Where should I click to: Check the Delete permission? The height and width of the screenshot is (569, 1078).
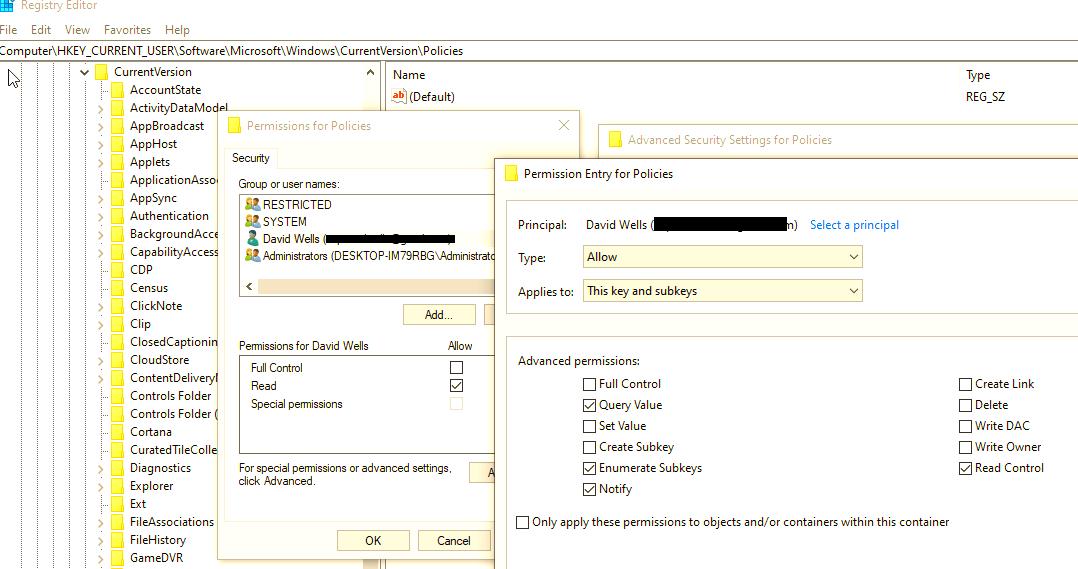point(965,405)
